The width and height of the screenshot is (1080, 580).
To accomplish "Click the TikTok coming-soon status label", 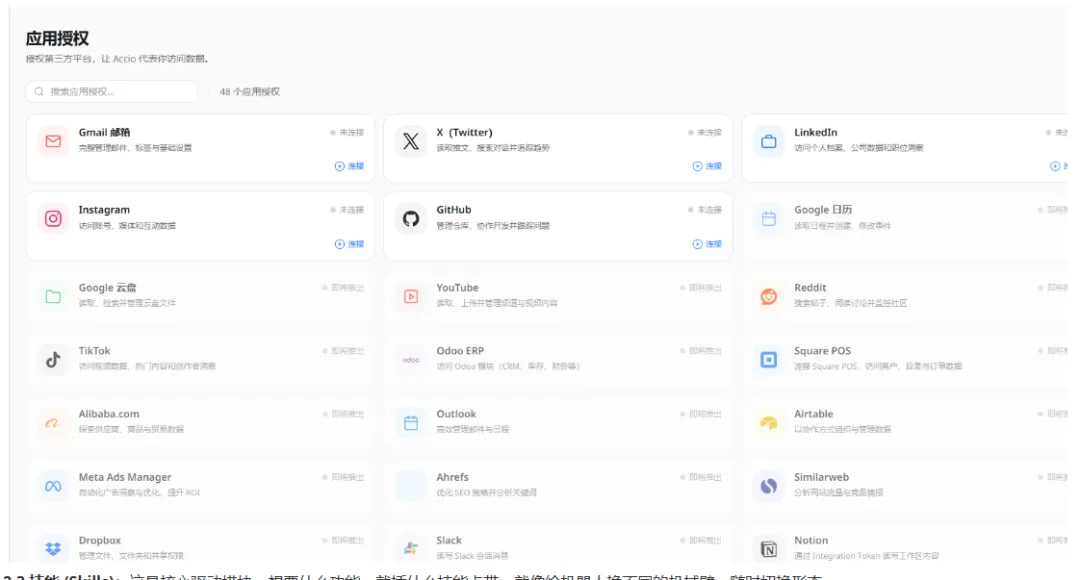I will point(343,351).
